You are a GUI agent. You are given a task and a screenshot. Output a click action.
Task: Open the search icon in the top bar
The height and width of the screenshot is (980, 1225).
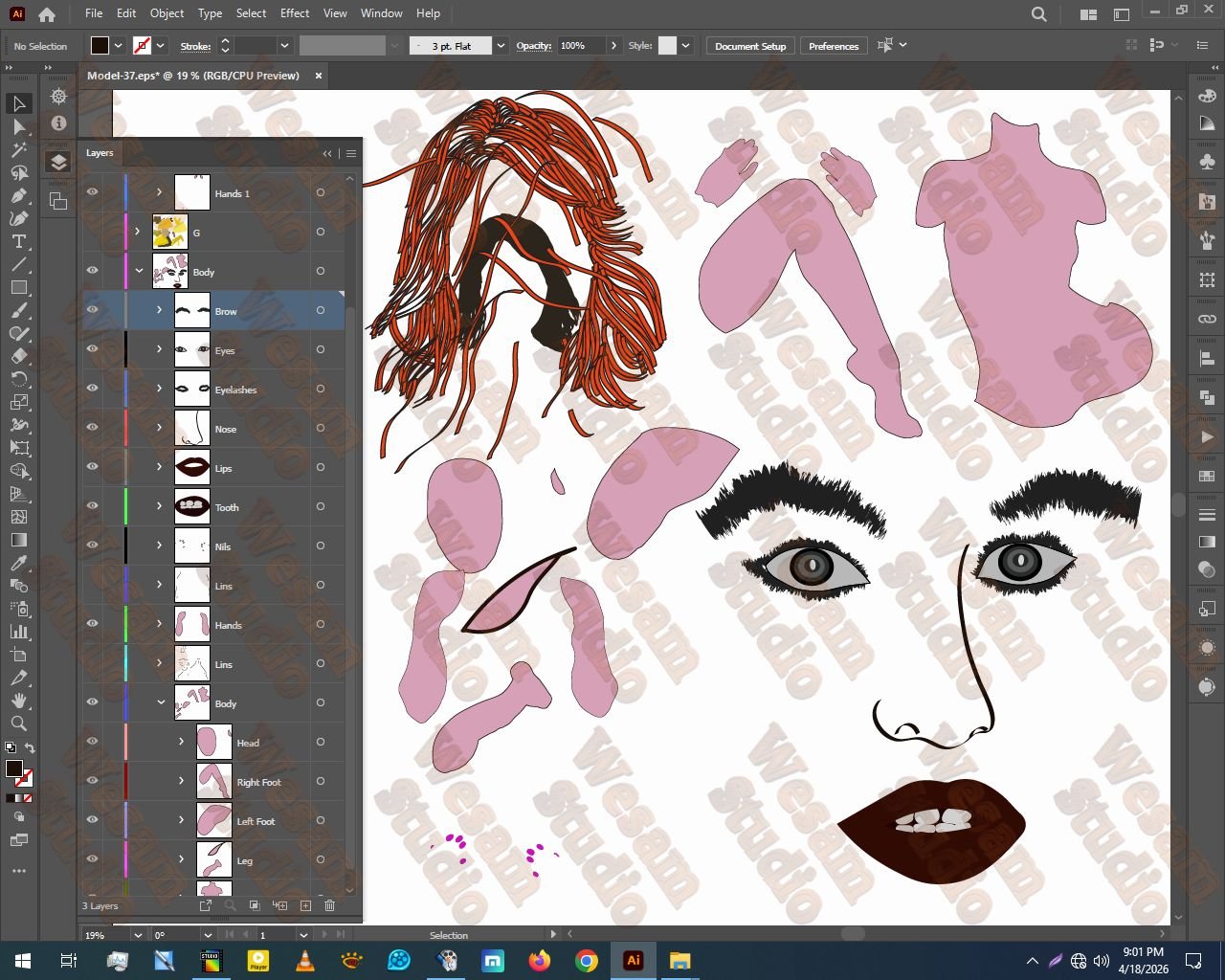pyautogui.click(x=1039, y=14)
